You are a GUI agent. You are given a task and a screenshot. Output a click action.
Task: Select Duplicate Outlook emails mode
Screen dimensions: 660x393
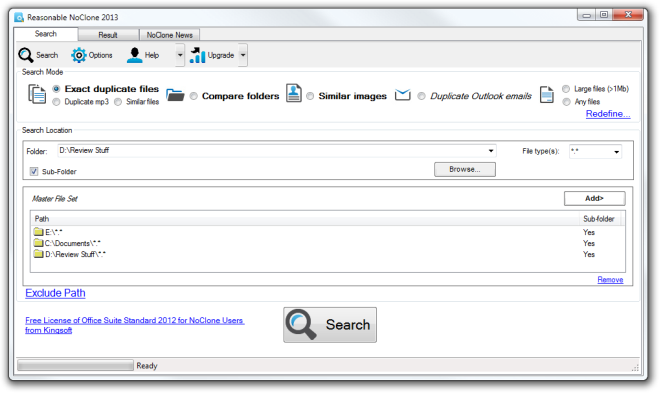click(x=421, y=96)
